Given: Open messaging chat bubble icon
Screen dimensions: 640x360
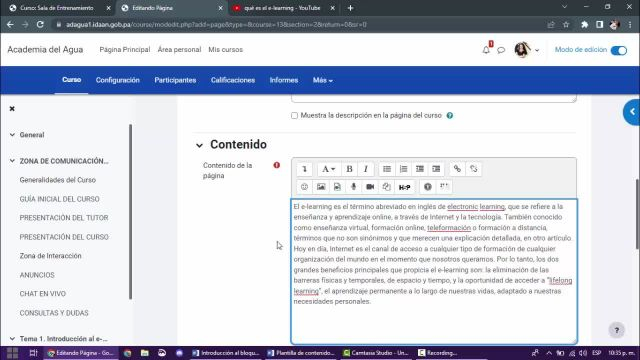Looking at the screenshot, I should coord(501,50).
